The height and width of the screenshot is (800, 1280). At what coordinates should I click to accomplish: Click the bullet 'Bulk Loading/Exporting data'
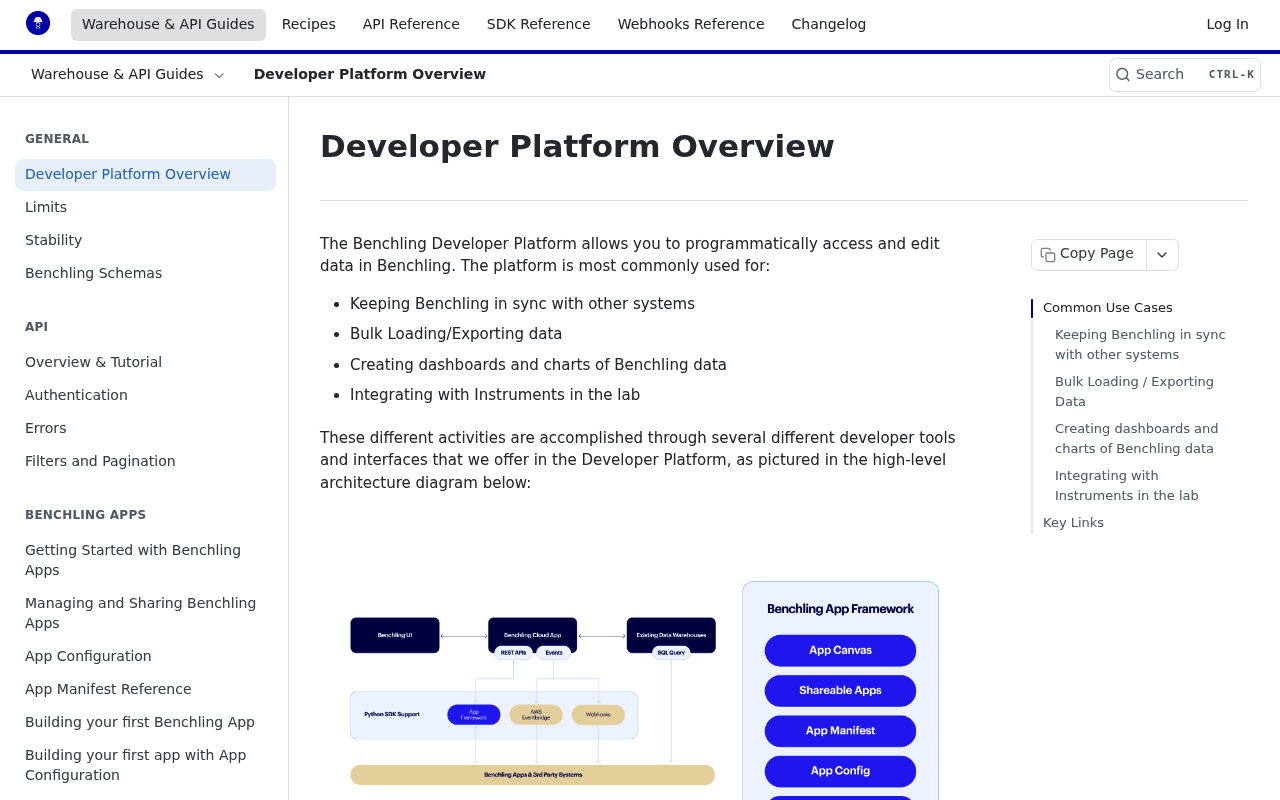point(456,334)
